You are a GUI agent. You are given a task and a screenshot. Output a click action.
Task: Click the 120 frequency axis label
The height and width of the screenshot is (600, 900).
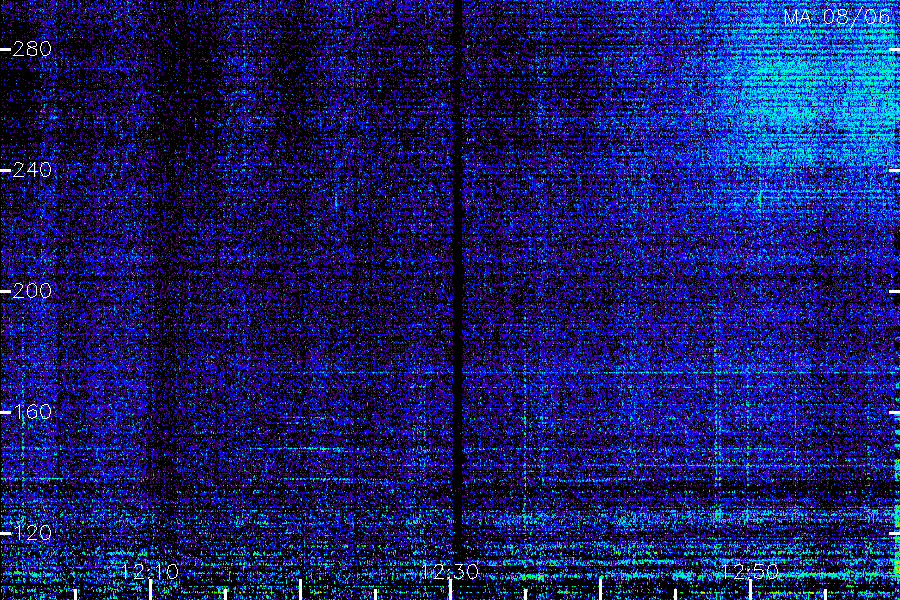pos(32,533)
